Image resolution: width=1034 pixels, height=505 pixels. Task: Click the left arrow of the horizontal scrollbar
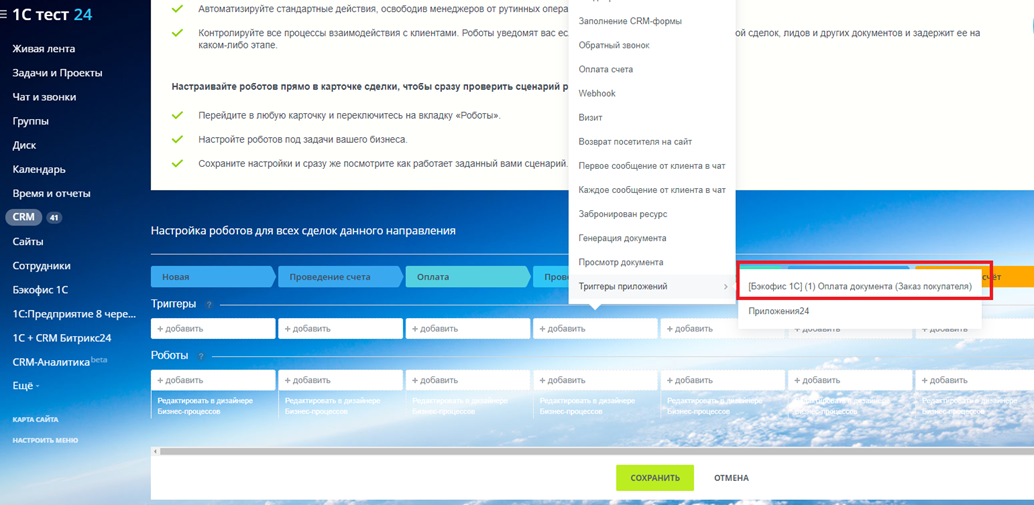click(155, 452)
